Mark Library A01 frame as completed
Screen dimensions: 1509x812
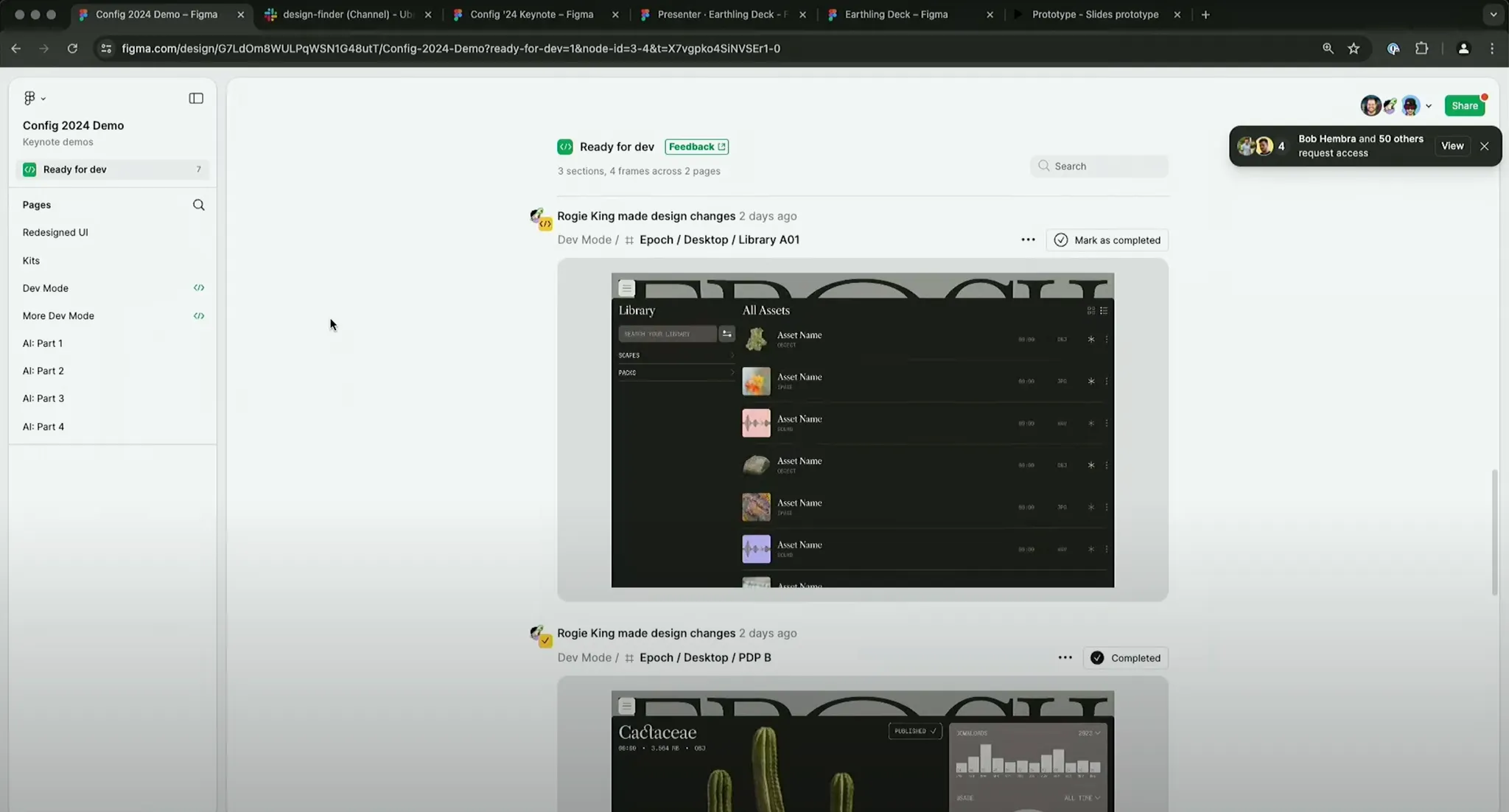(x=1107, y=240)
